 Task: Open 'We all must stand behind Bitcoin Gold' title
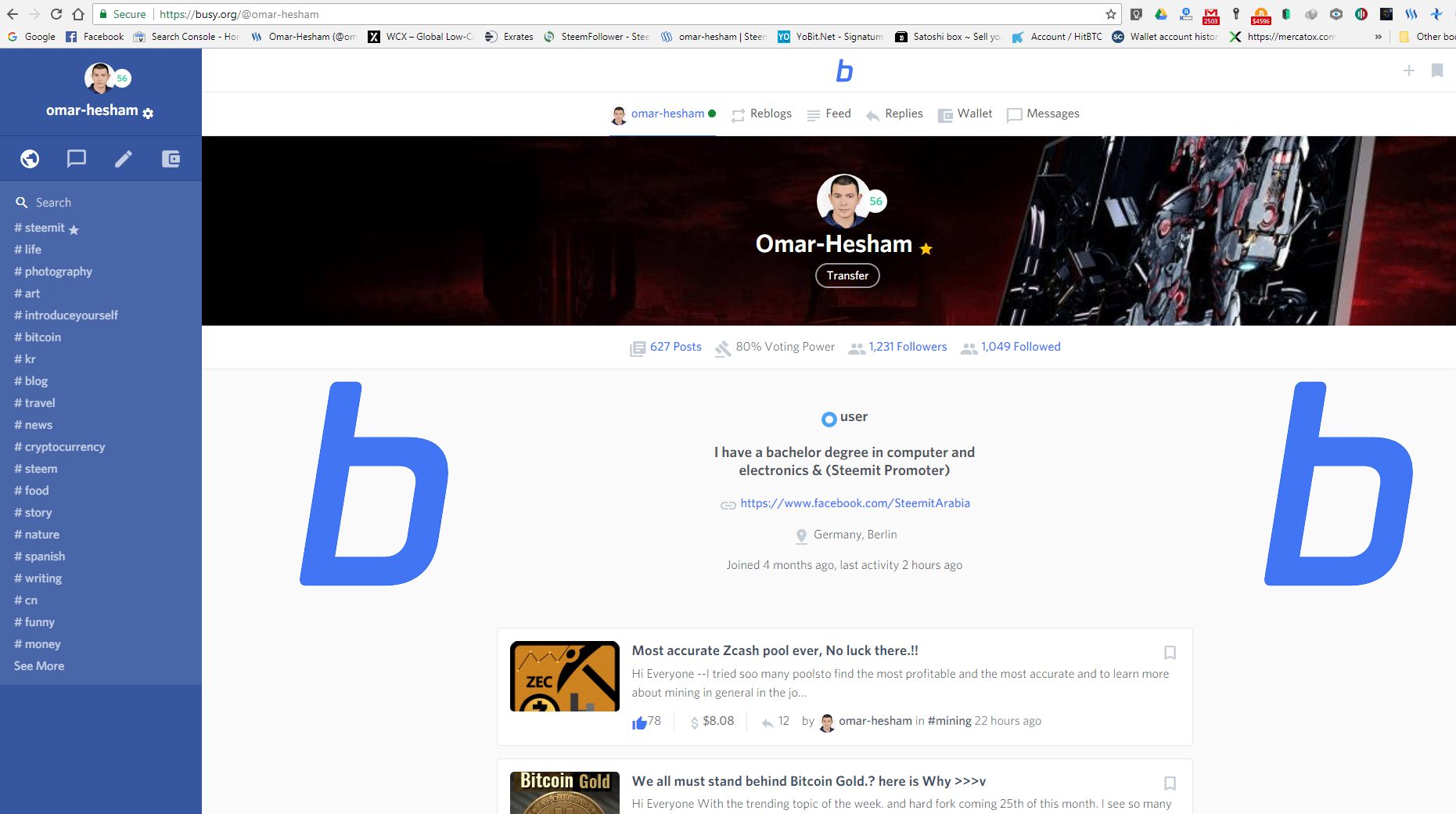coord(809,781)
